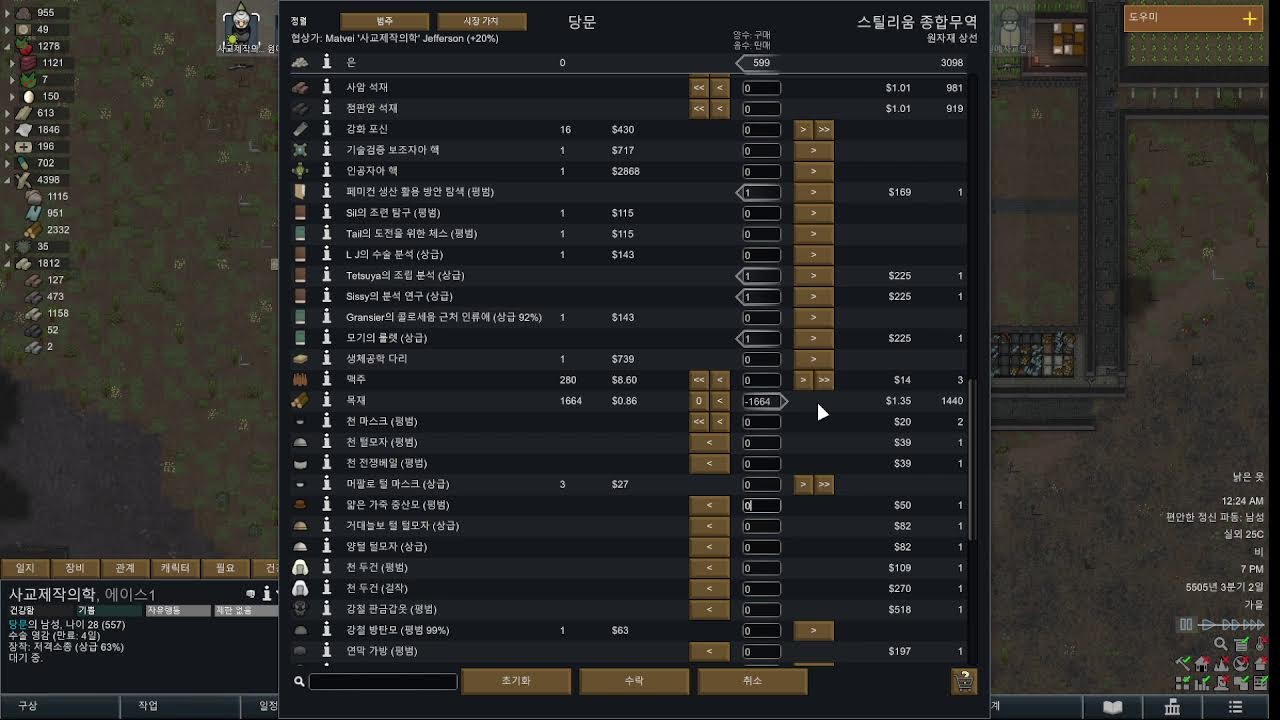The image size is (1280, 720).
Task: Open the 도우미 helper panel
Action: pos(1193,18)
